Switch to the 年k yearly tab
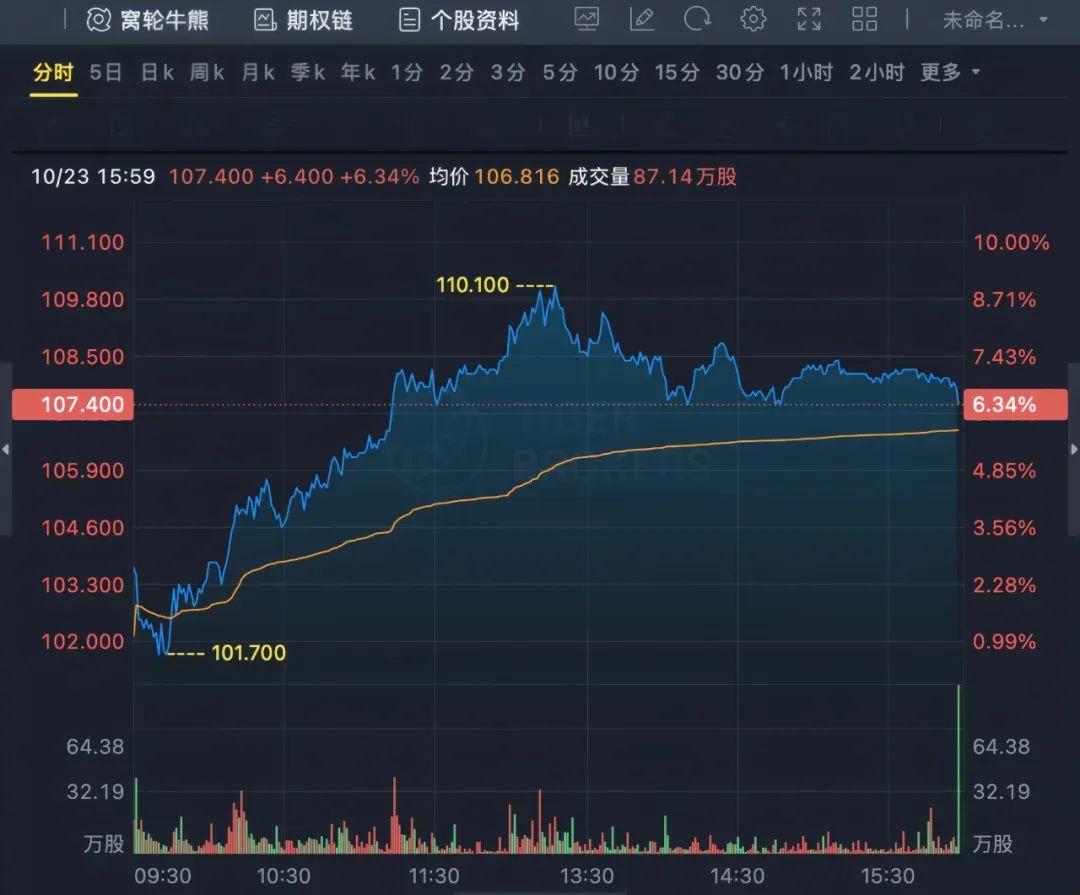 click(x=358, y=72)
